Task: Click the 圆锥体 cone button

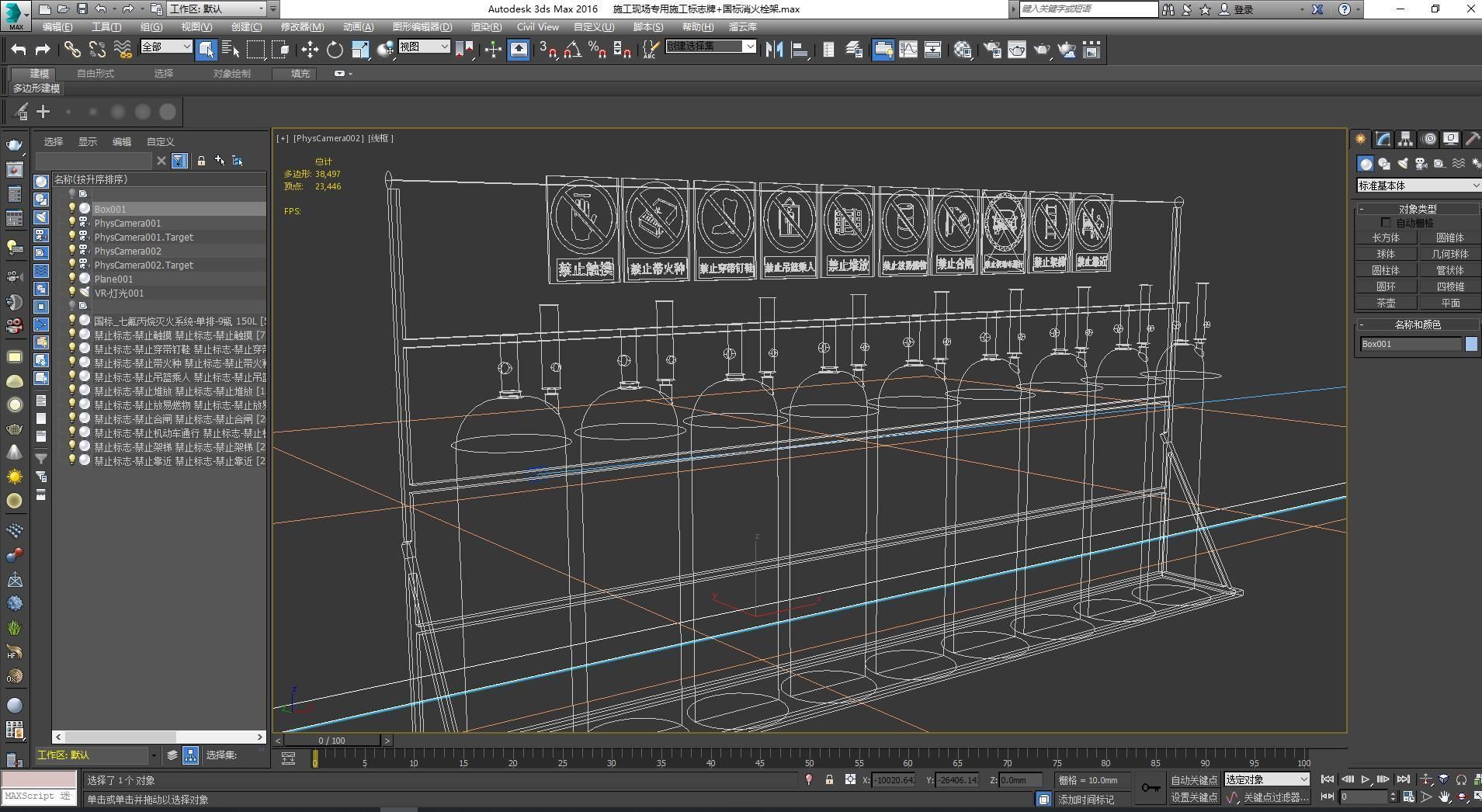Action: pos(1449,238)
